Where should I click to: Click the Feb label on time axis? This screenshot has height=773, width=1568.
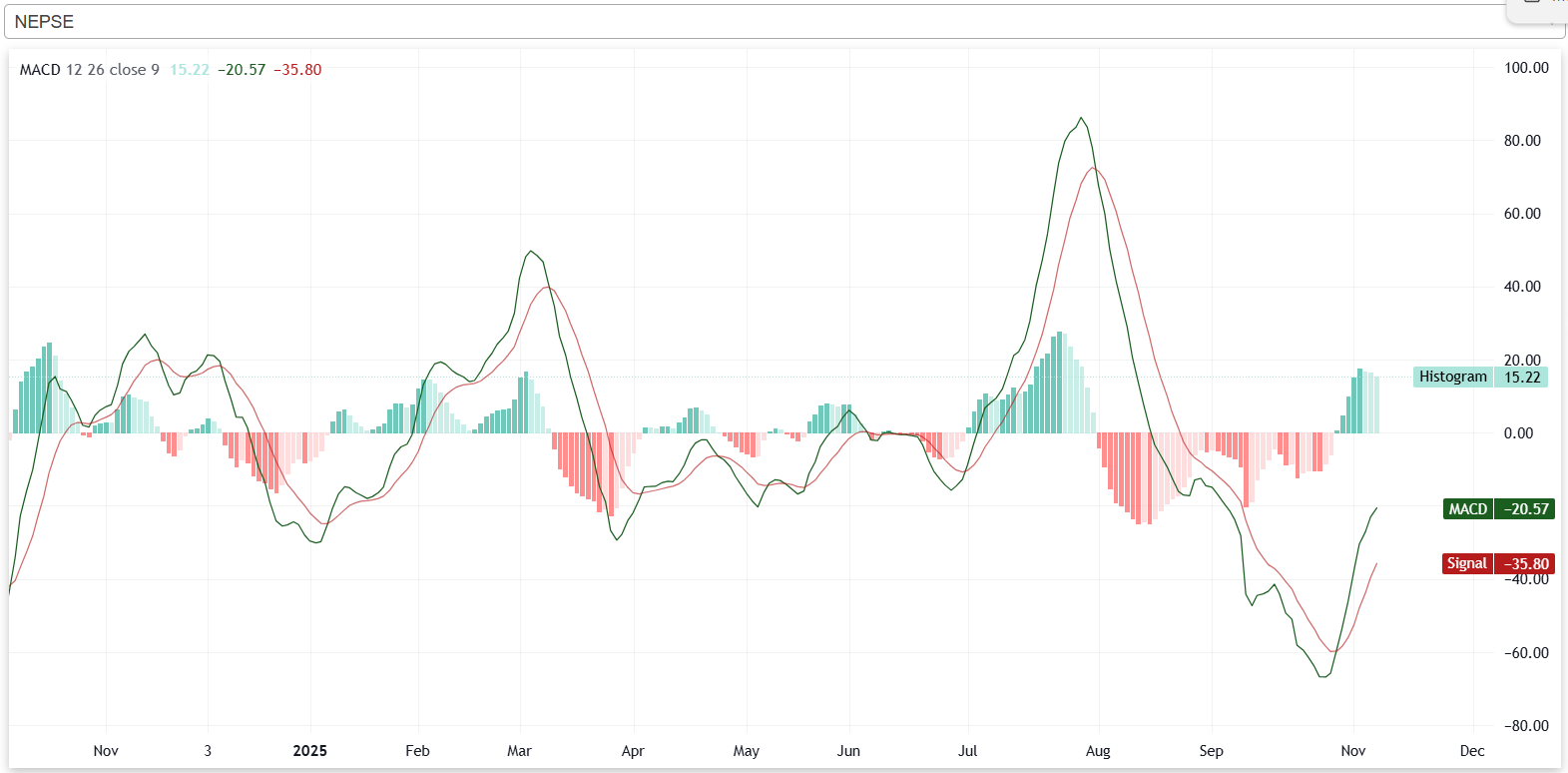coord(417,751)
